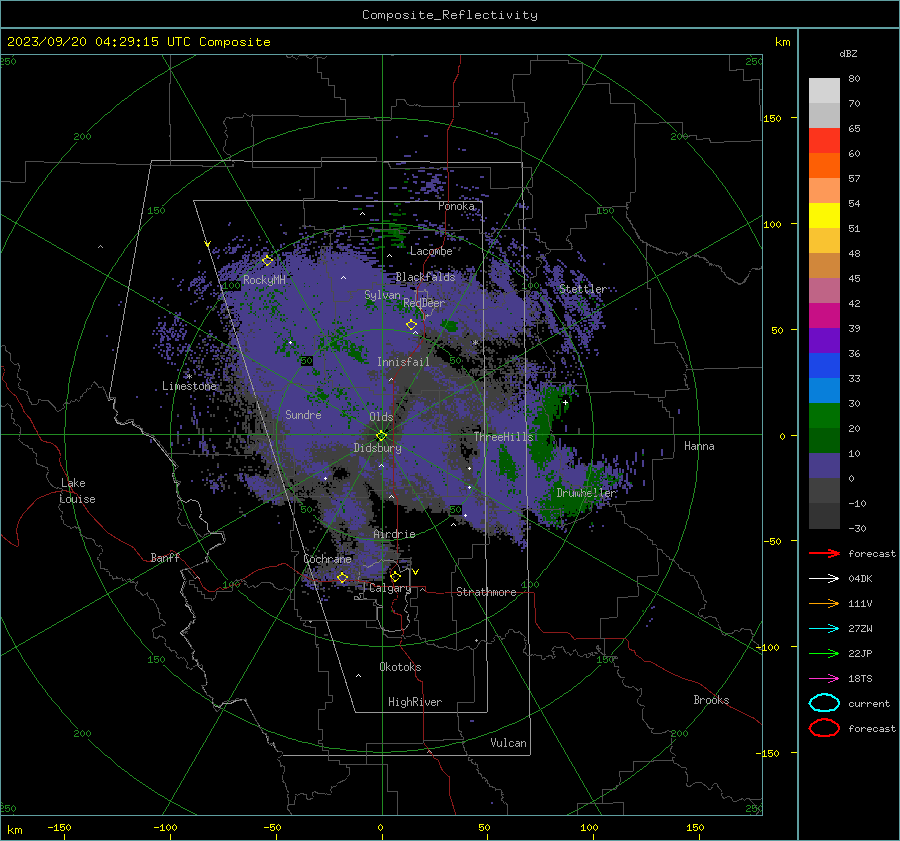Image resolution: width=900 pixels, height=841 pixels.
Task: Click yellow diamond marker below Cochrane
Action: [342, 577]
